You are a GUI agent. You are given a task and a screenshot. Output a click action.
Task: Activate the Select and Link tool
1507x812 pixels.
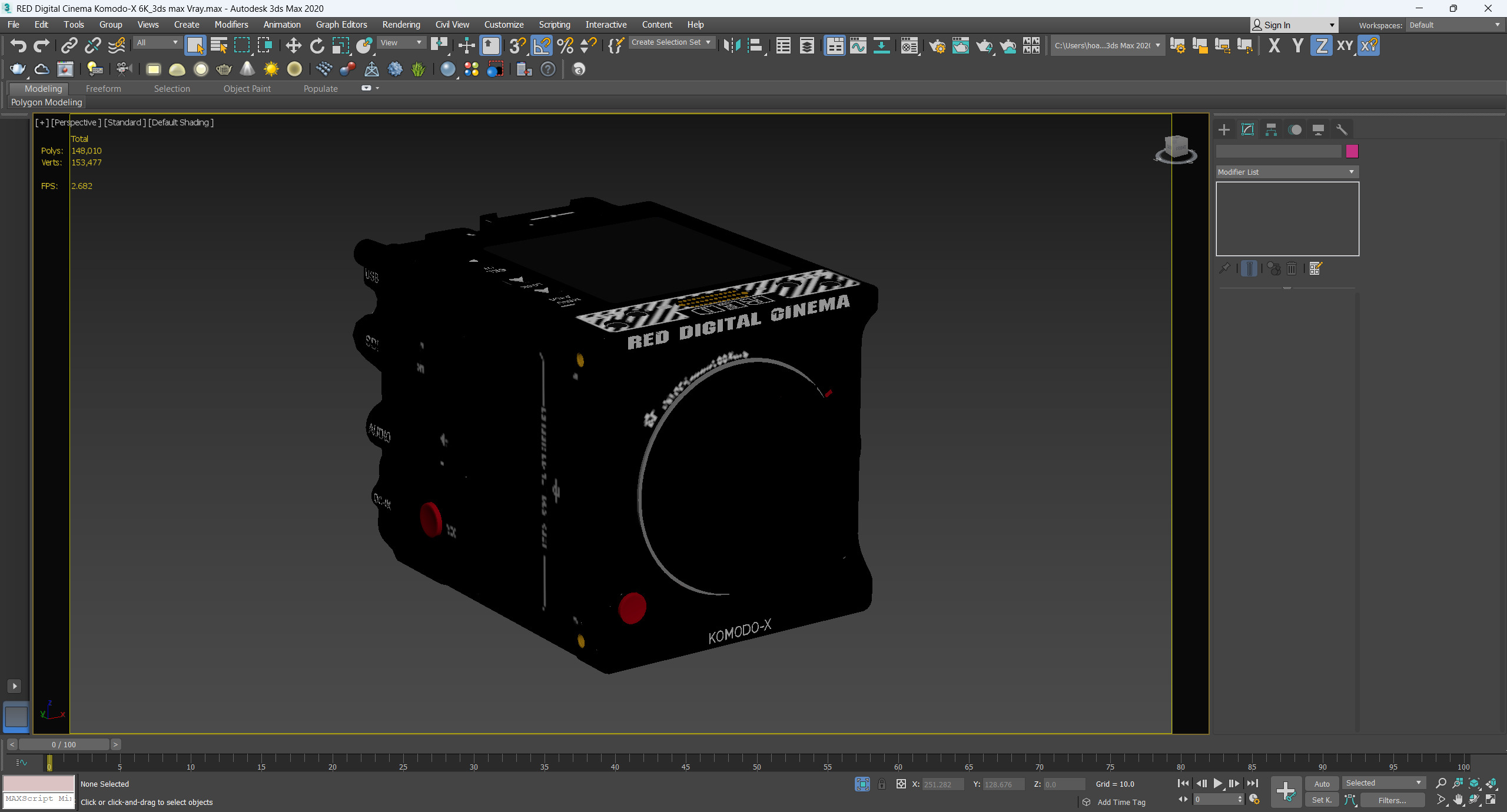coord(69,45)
